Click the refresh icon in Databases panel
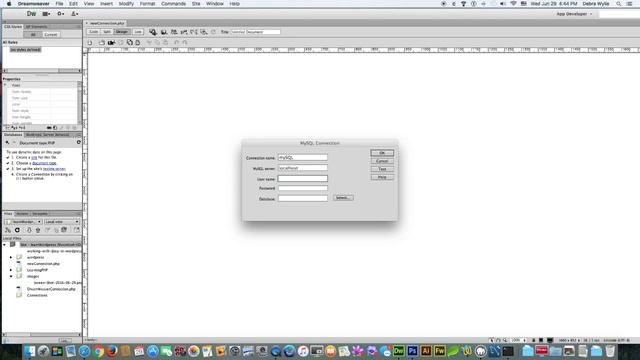Screen dimensions: 640x360 coord(78,142)
